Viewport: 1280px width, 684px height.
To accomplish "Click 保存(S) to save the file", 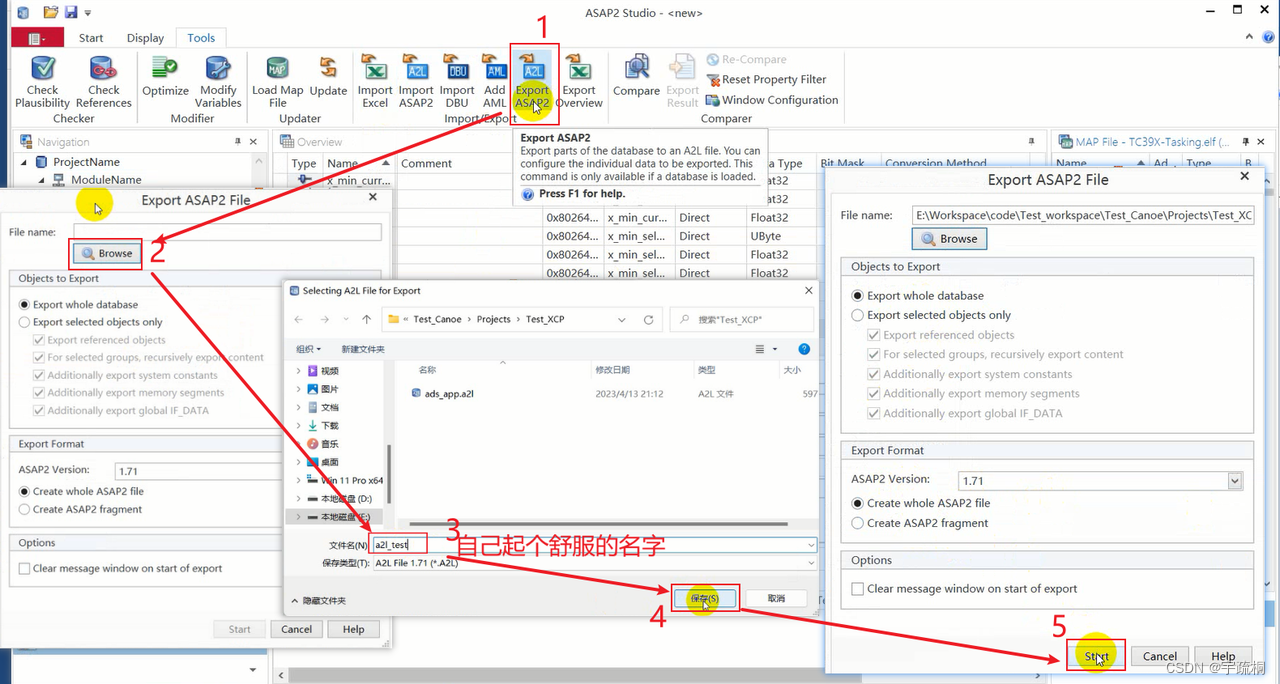I will pyautogui.click(x=704, y=598).
